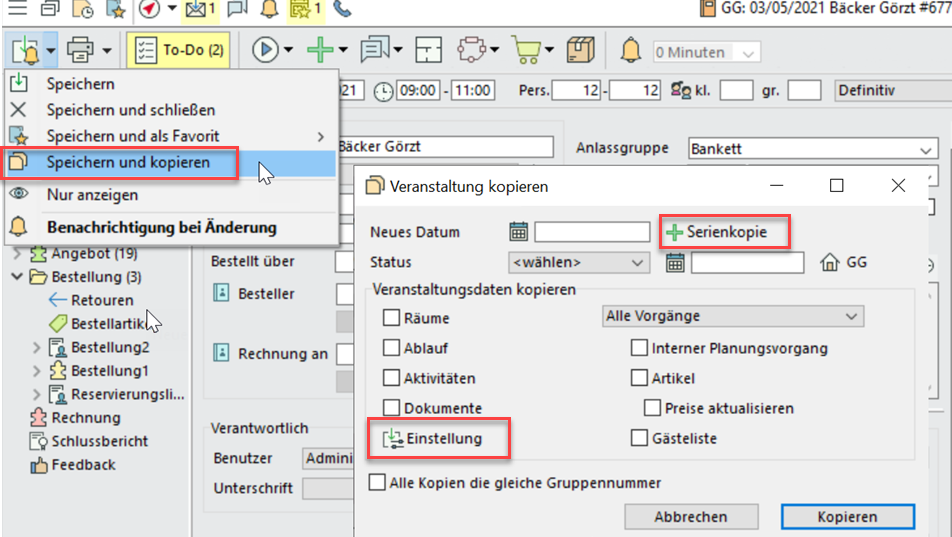Image resolution: width=952 pixels, height=537 pixels.
Task: Click the printer icon in toolbar
Action: pyautogui.click(x=78, y=49)
